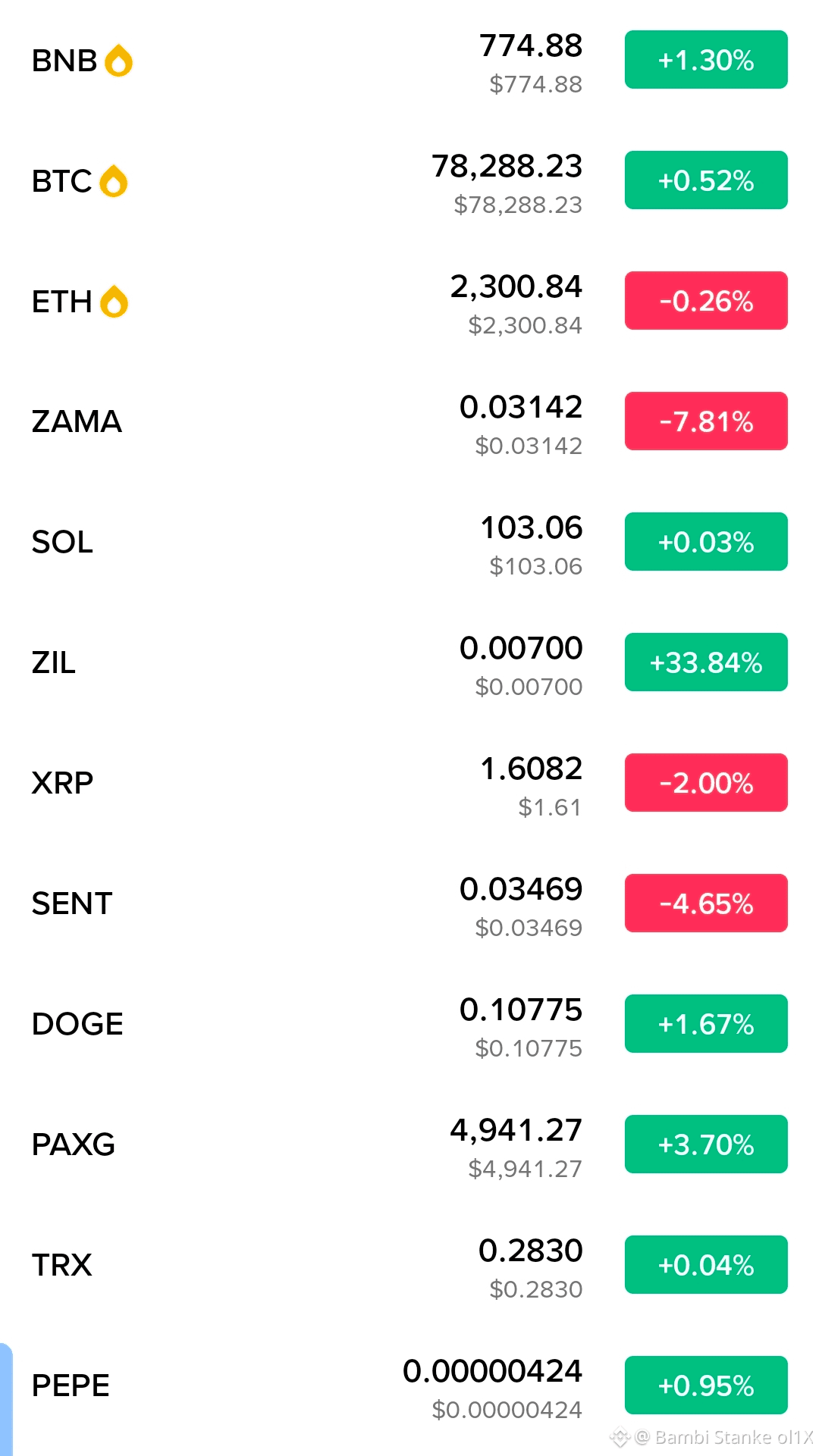
Task: Click the 78,288.23 BTC price
Action: coord(507,166)
